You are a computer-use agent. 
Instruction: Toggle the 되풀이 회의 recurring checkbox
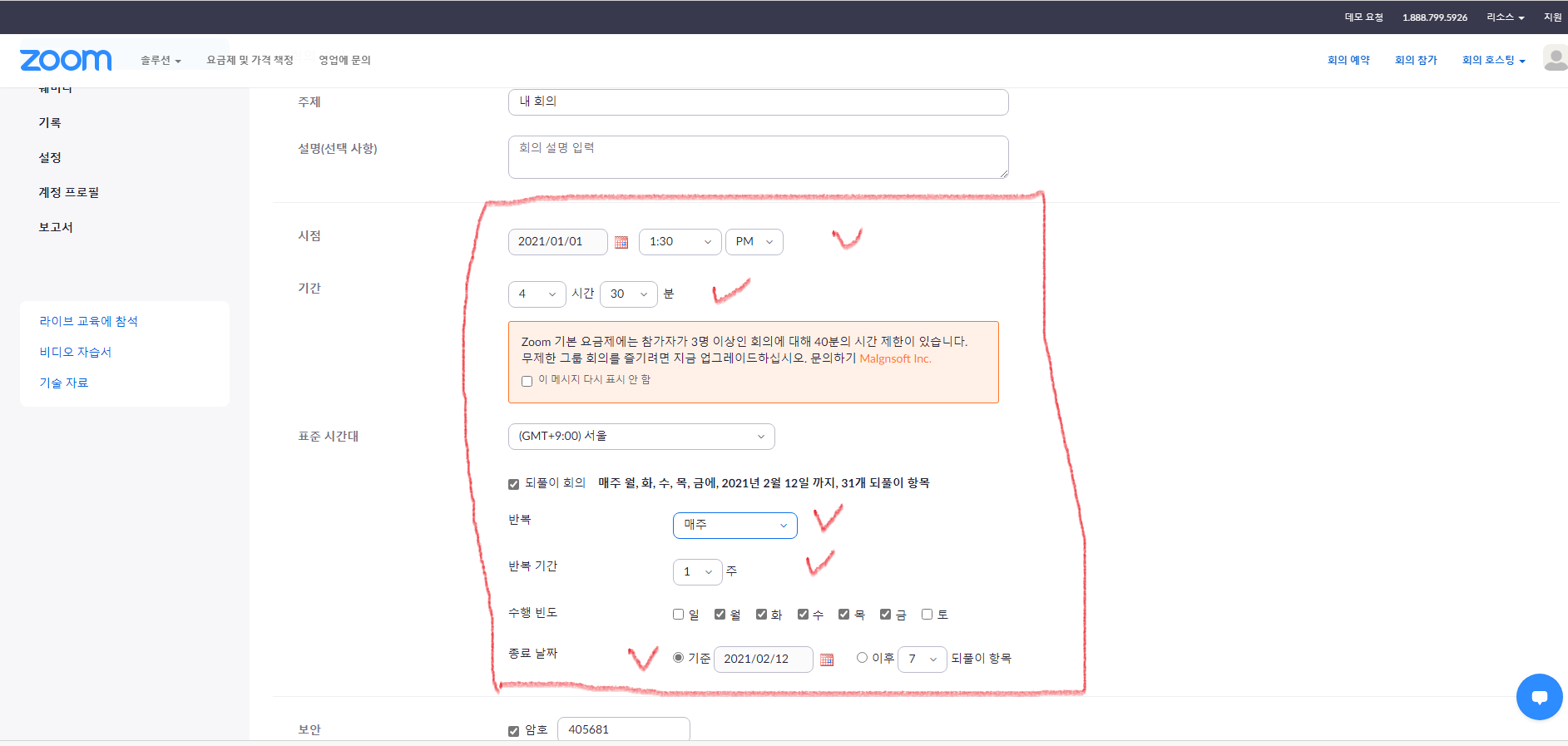pos(514,484)
